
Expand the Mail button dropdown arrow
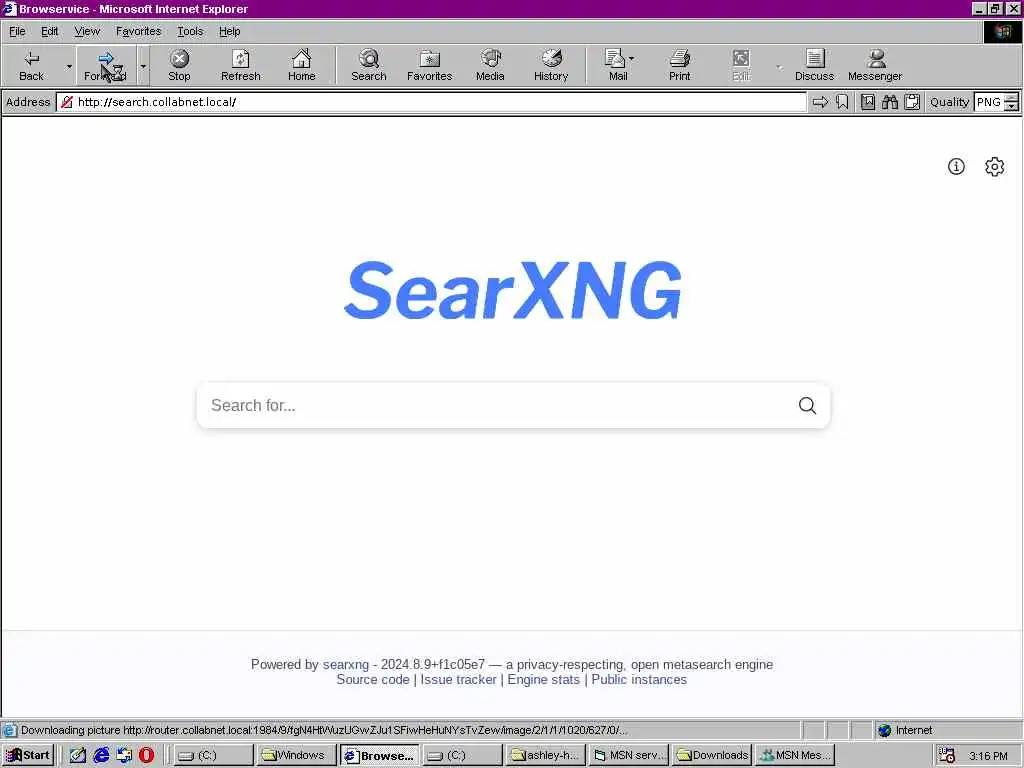click(632, 59)
